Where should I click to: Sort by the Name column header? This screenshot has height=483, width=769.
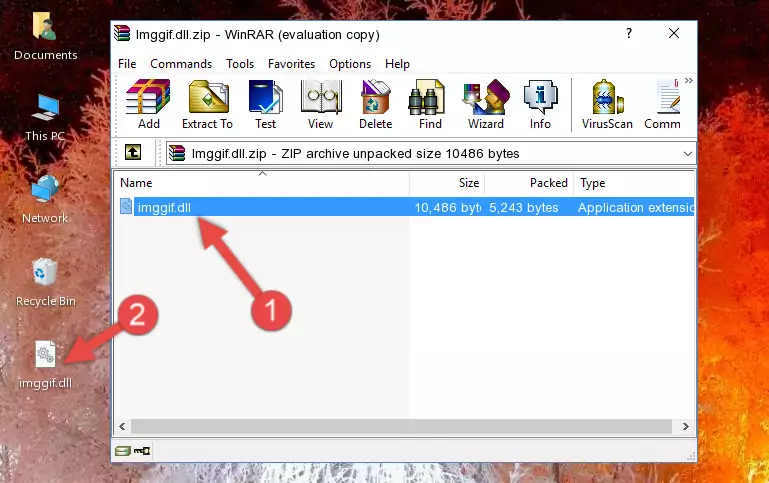(262, 183)
